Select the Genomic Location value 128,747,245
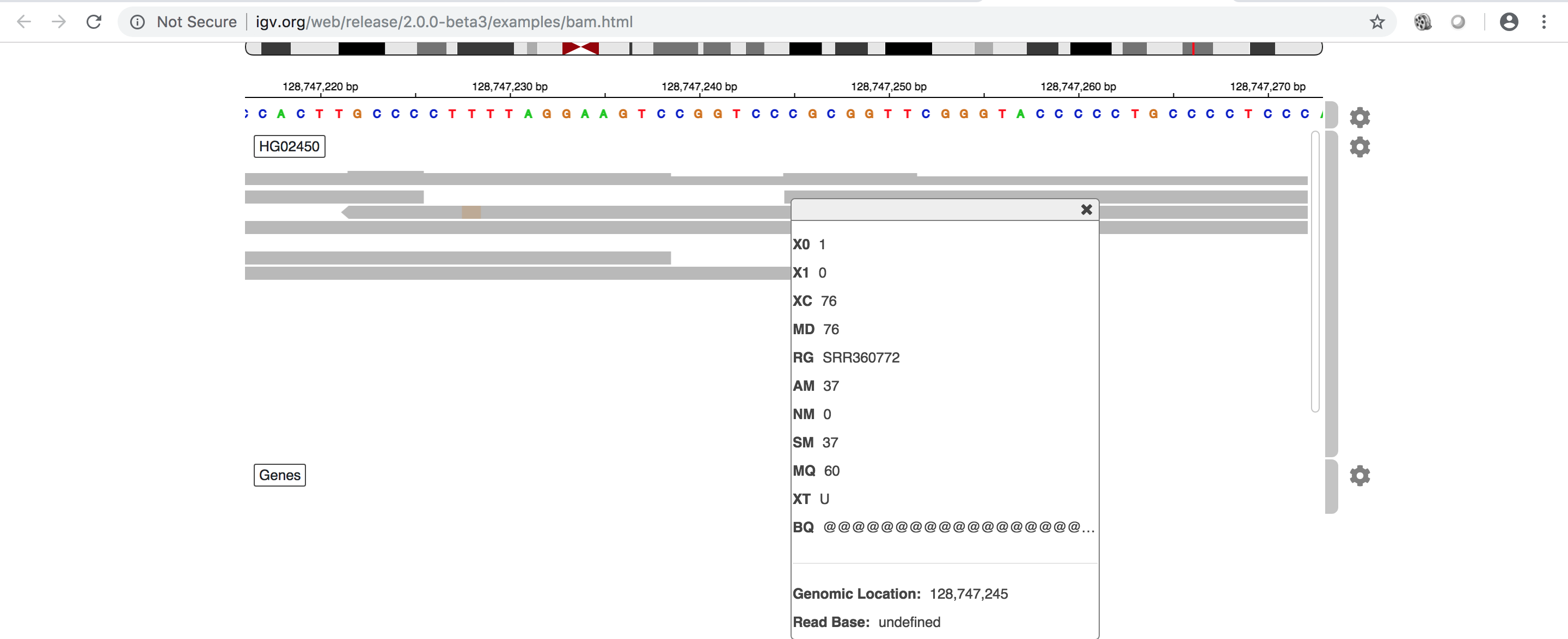This screenshot has height=639, width=1568. point(969,593)
